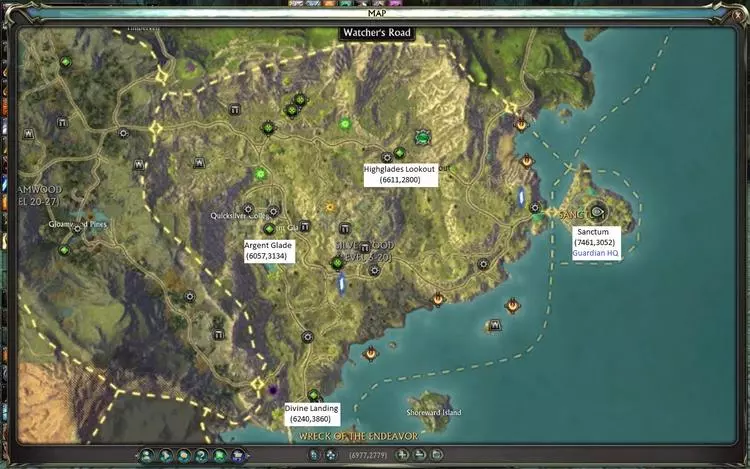The height and width of the screenshot is (469, 750).
Task: Toggle the arrow filter icon in the bottom bar
Action: [165, 456]
